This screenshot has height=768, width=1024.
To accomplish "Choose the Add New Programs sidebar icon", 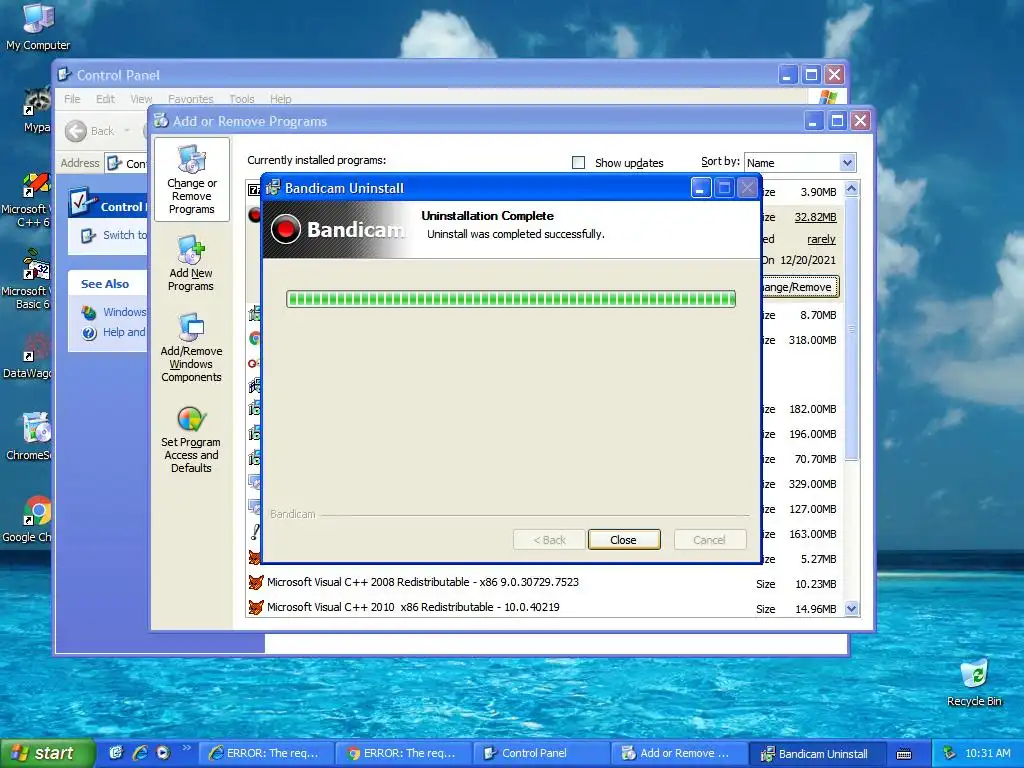I will (191, 263).
